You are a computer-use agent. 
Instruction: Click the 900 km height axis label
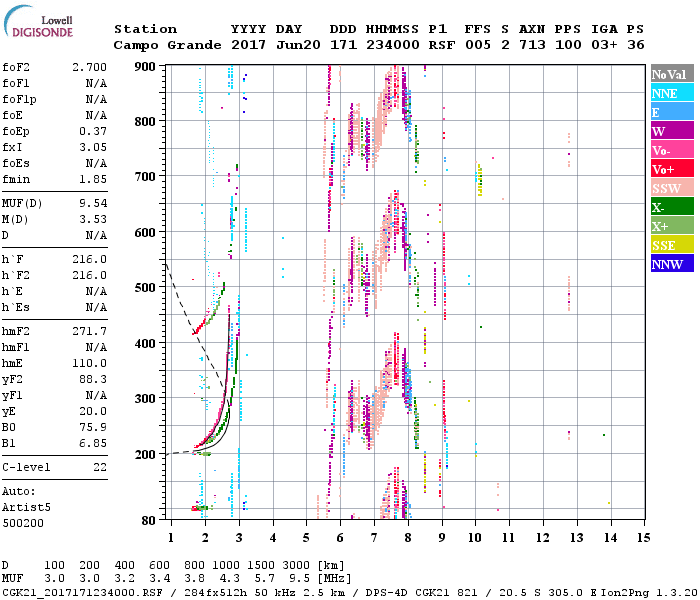[146, 67]
